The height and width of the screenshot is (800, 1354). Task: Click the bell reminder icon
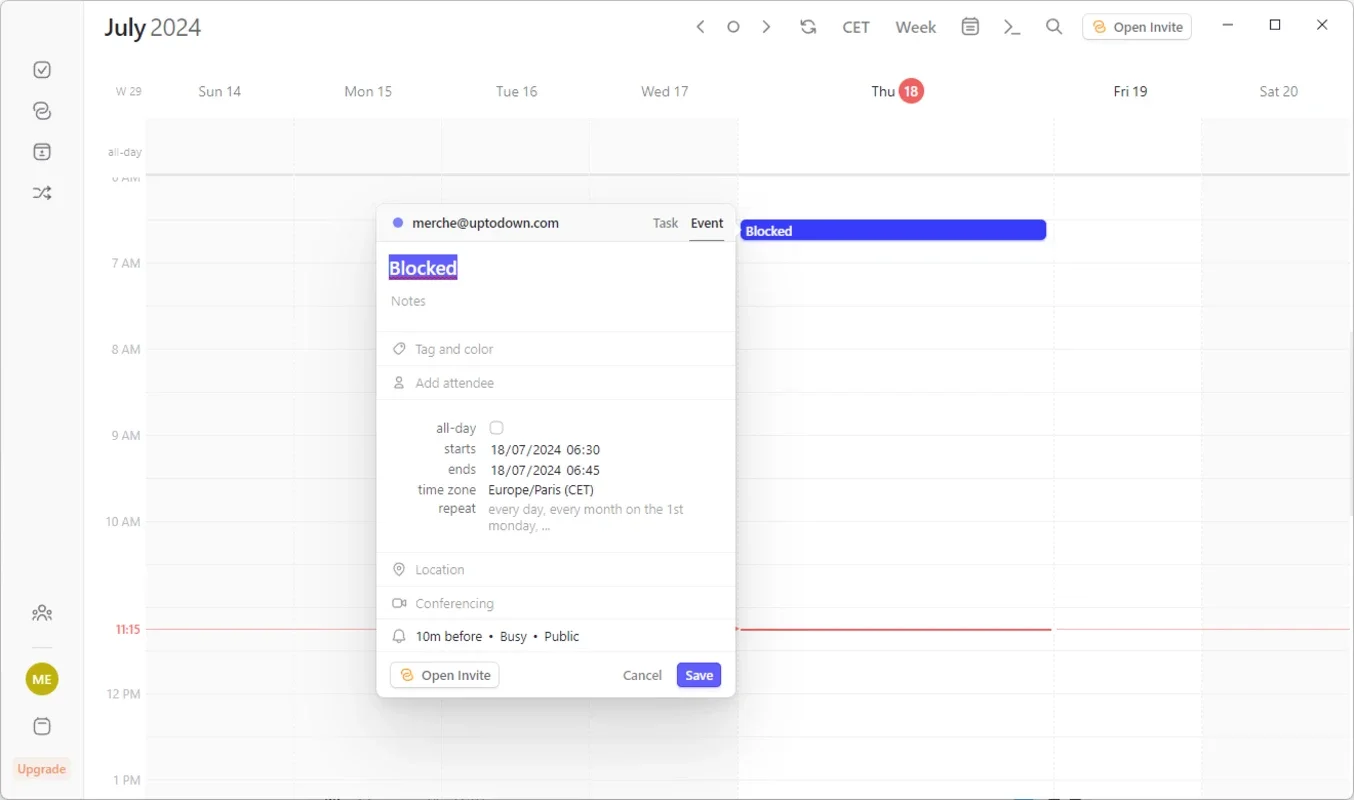[x=399, y=636]
